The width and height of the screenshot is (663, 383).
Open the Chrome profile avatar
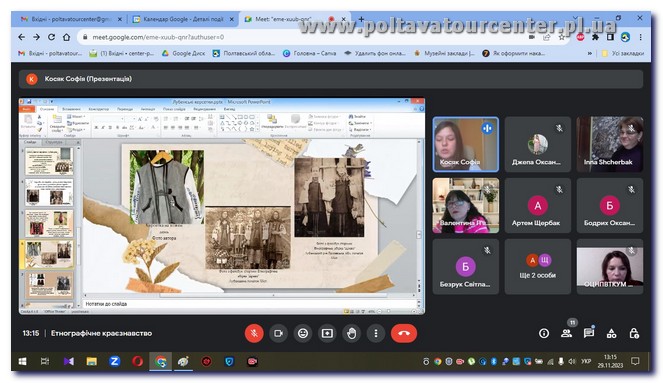tap(625, 37)
